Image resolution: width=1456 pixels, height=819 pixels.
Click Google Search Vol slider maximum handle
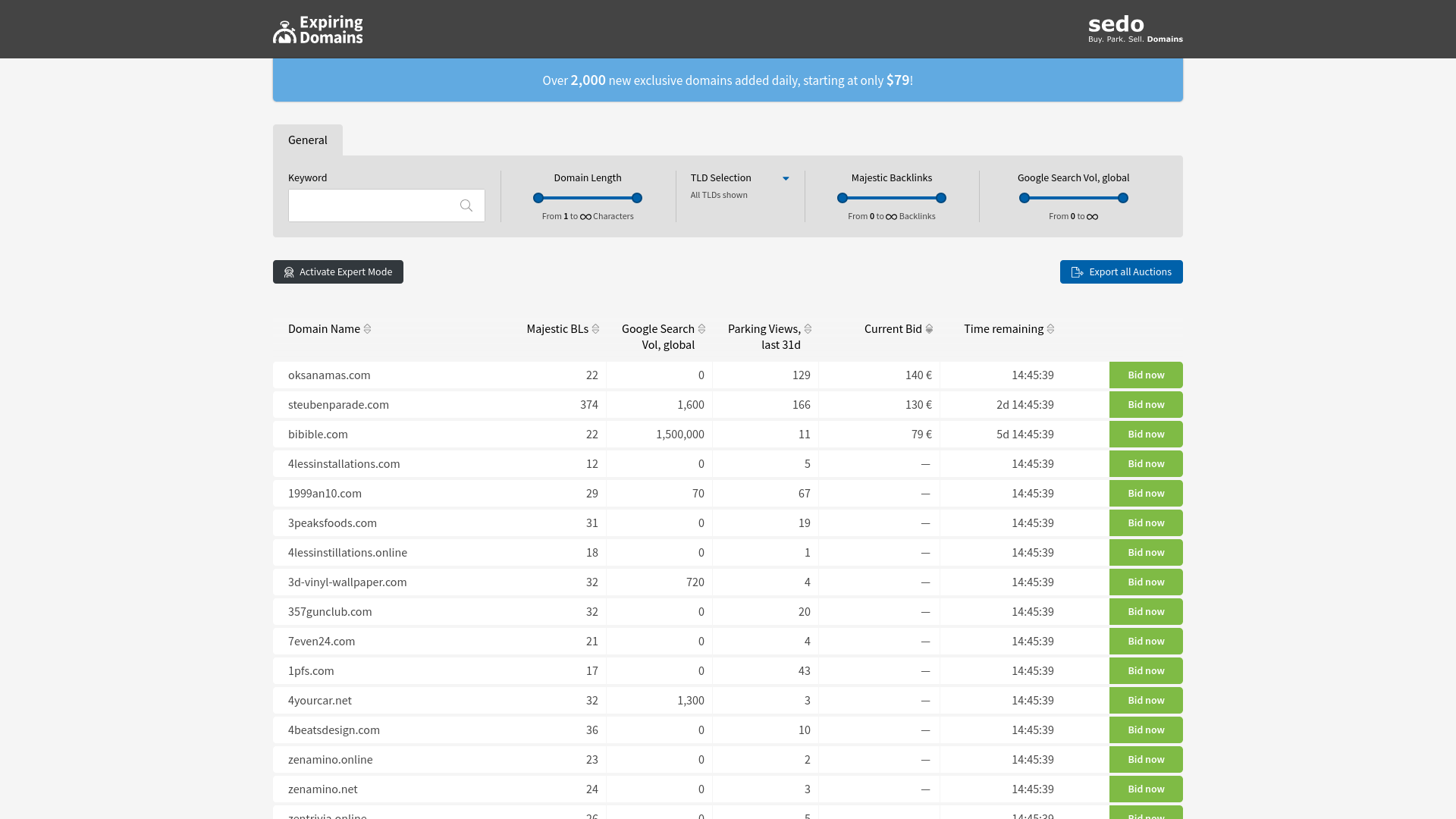click(x=1123, y=198)
